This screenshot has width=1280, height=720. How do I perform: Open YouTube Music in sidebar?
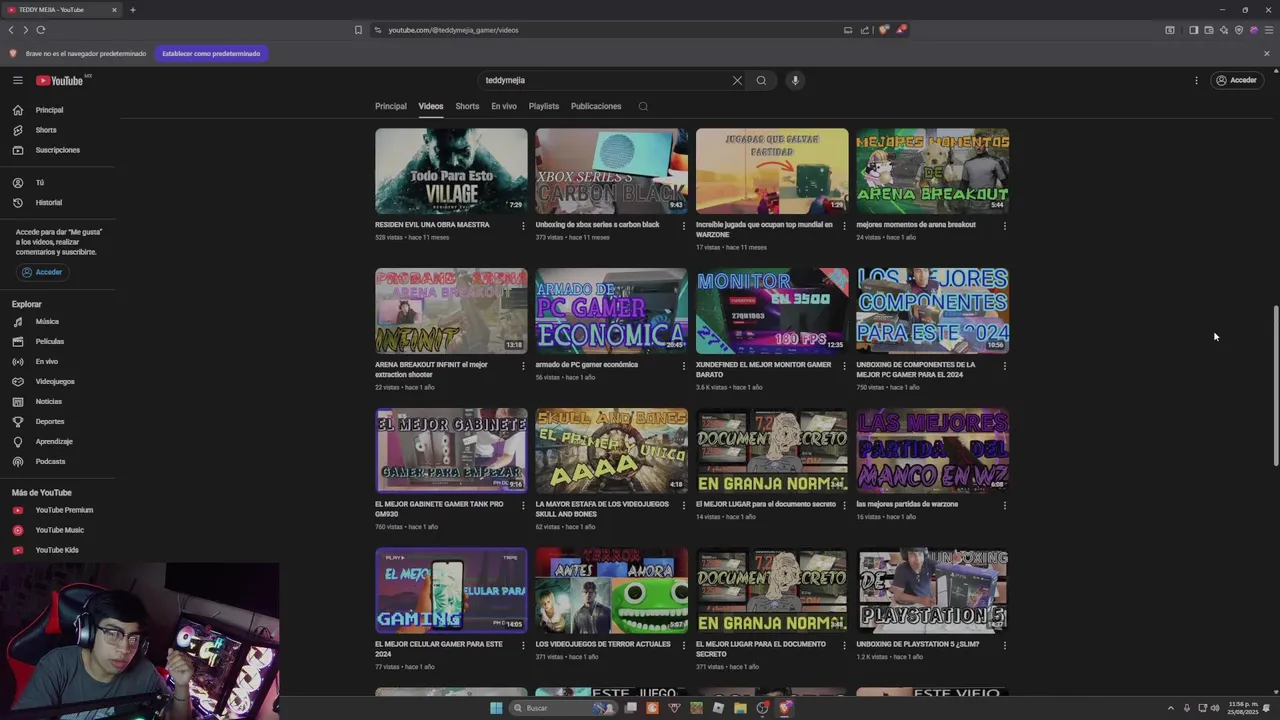pyautogui.click(x=58, y=530)
